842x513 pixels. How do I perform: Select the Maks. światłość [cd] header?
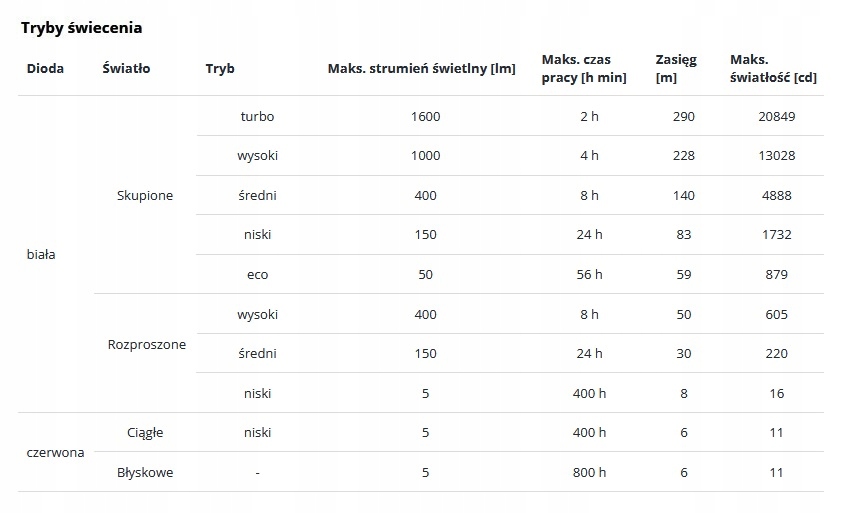(x=773, y=68)
